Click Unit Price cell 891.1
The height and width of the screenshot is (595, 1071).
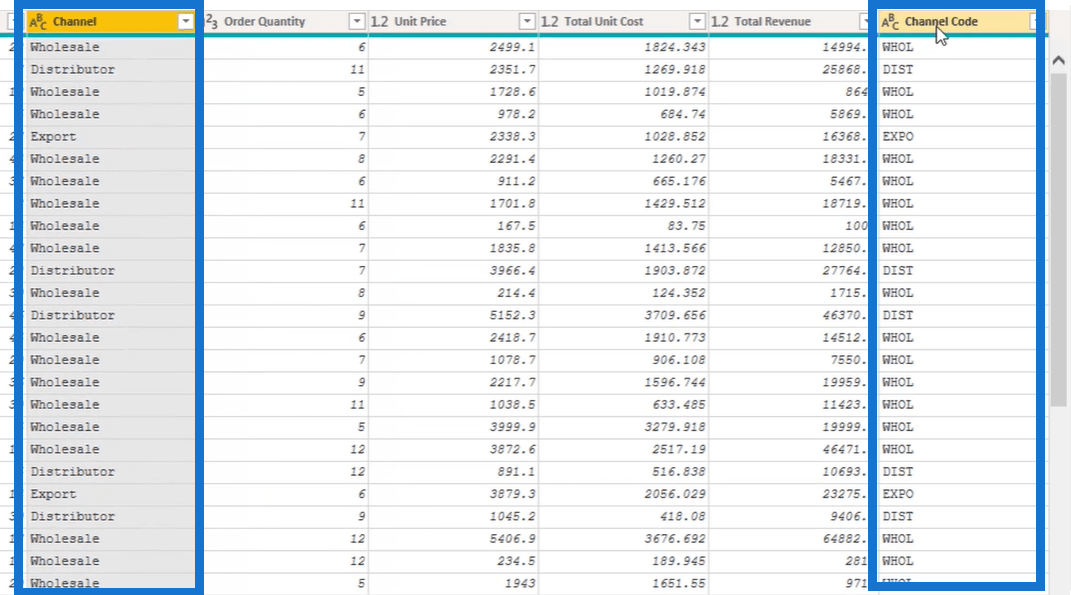tap(454, 472)
